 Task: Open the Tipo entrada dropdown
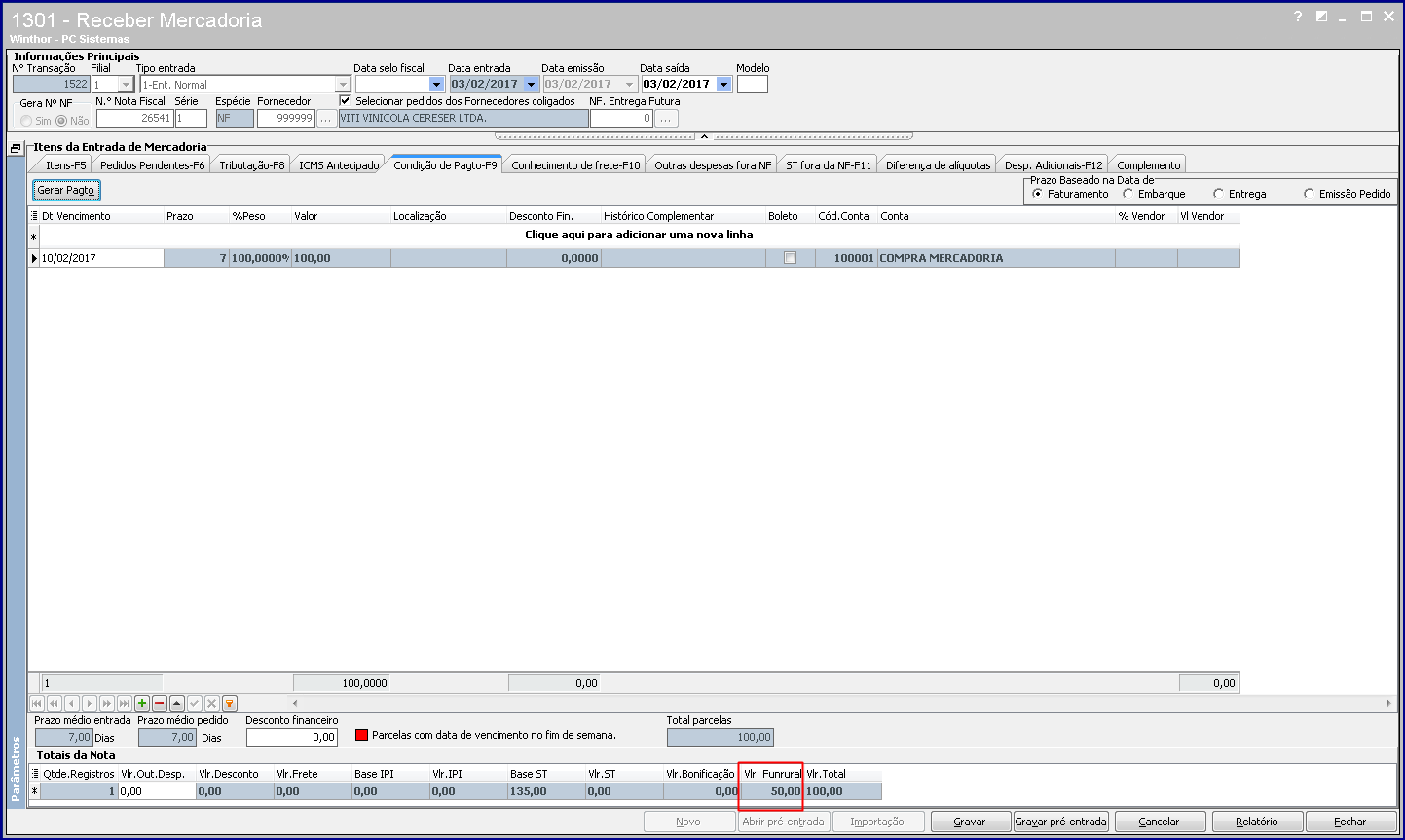(x=342, y=85)
